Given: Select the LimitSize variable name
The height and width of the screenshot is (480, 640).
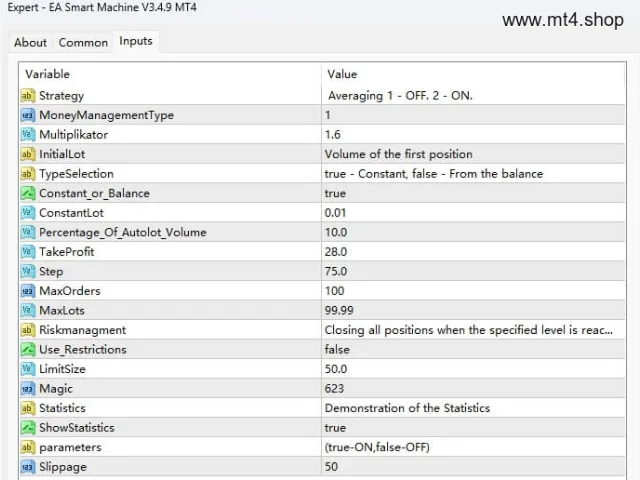Looking at the screenshot, I should pyautogui.click(x=62, y=369).
